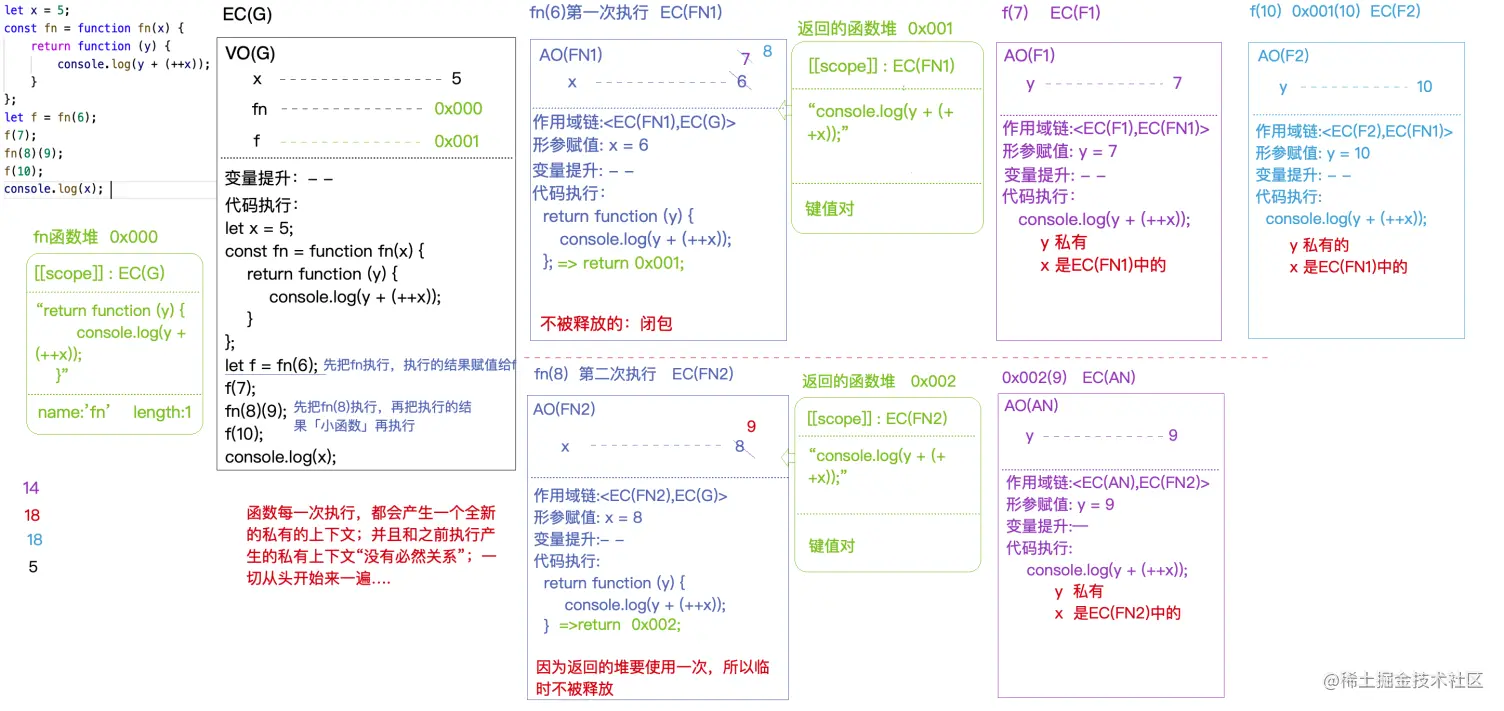
Task: Click the [[scope]] : EC(FN1) entry
Action: pos(880,65)
